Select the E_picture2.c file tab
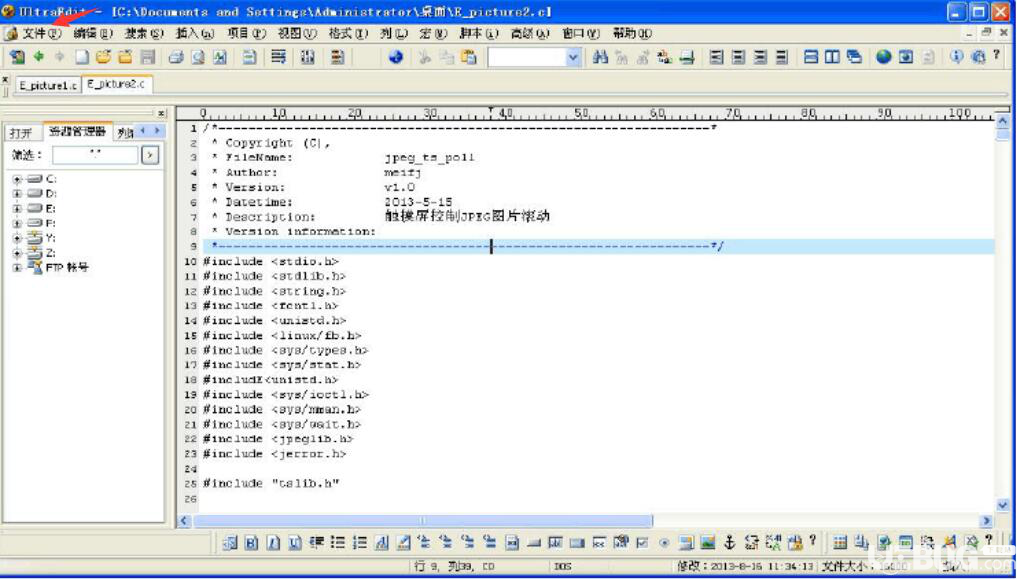The image size is (1017, 579). tap(117, 84)
